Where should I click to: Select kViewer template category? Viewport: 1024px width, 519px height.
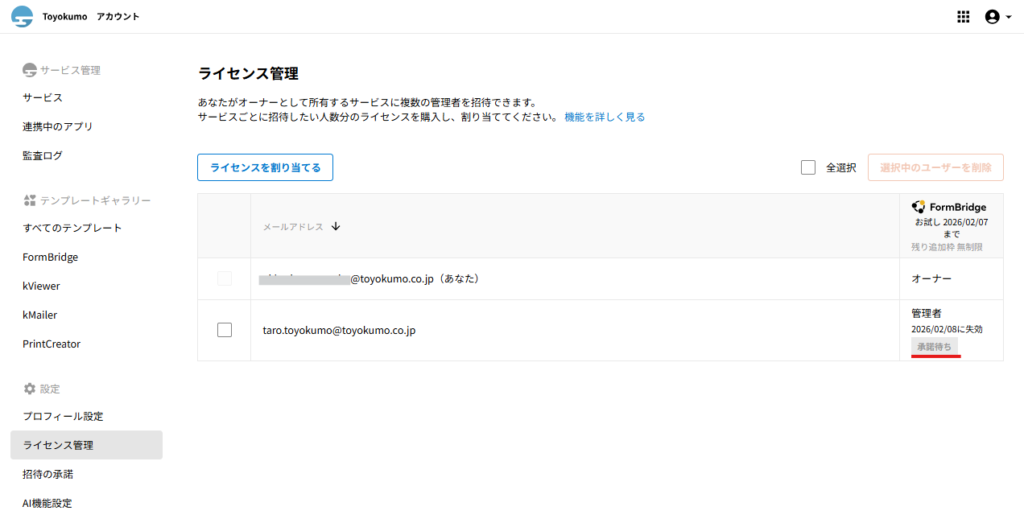pyautogui.click(x=43, y=286)
